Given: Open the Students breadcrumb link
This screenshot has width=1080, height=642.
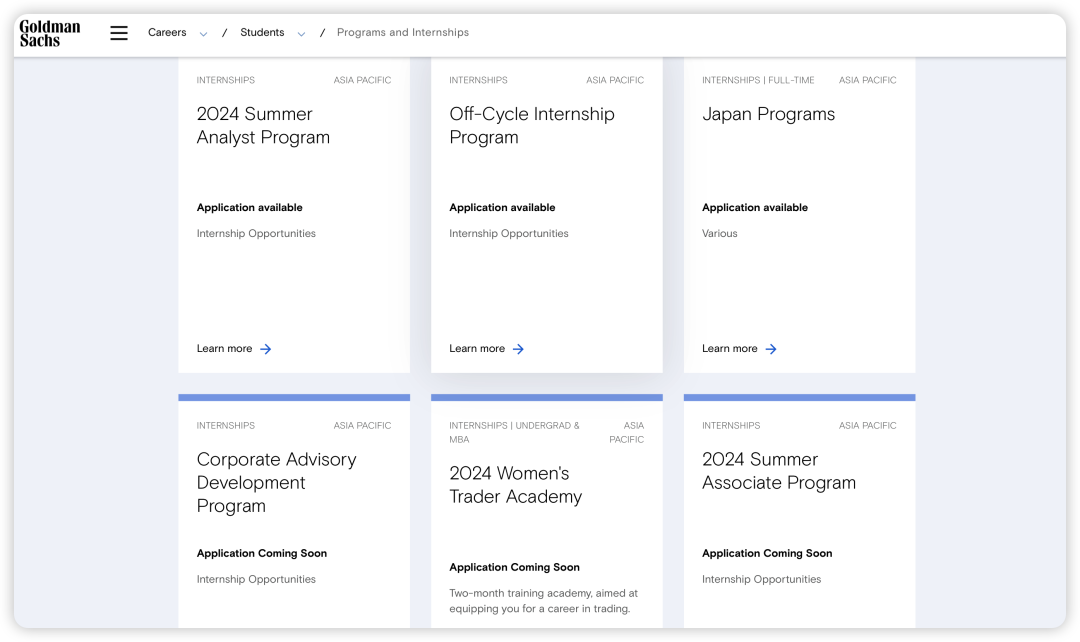Looking at the screenshot, I should (x=262, y=32).
